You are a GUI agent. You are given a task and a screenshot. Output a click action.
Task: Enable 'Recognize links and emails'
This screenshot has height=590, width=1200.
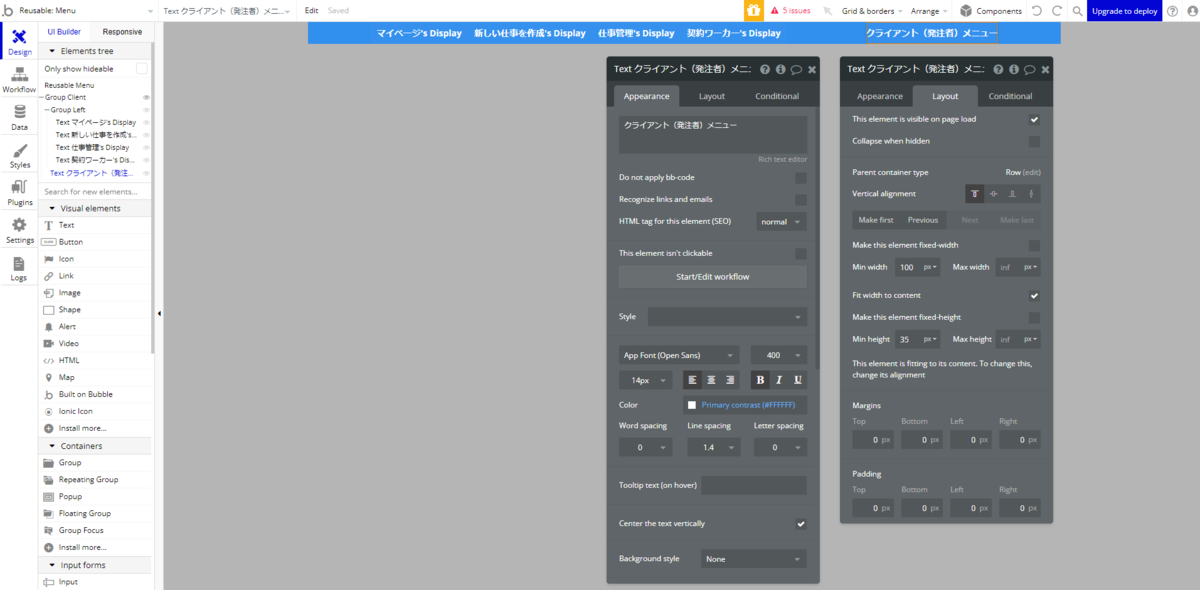[x=801, y=200]
